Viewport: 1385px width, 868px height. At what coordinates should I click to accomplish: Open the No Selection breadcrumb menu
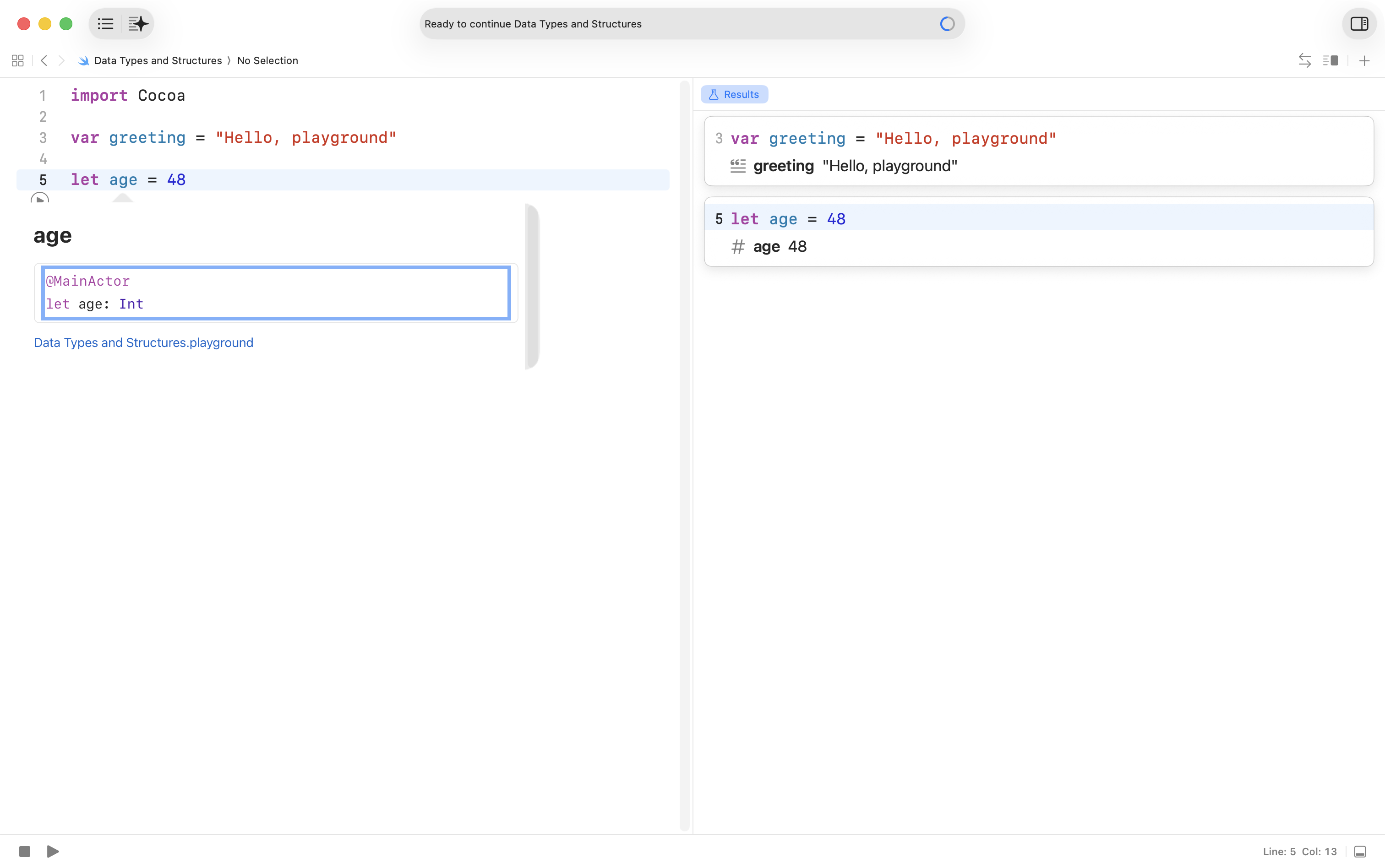point(267,60)
